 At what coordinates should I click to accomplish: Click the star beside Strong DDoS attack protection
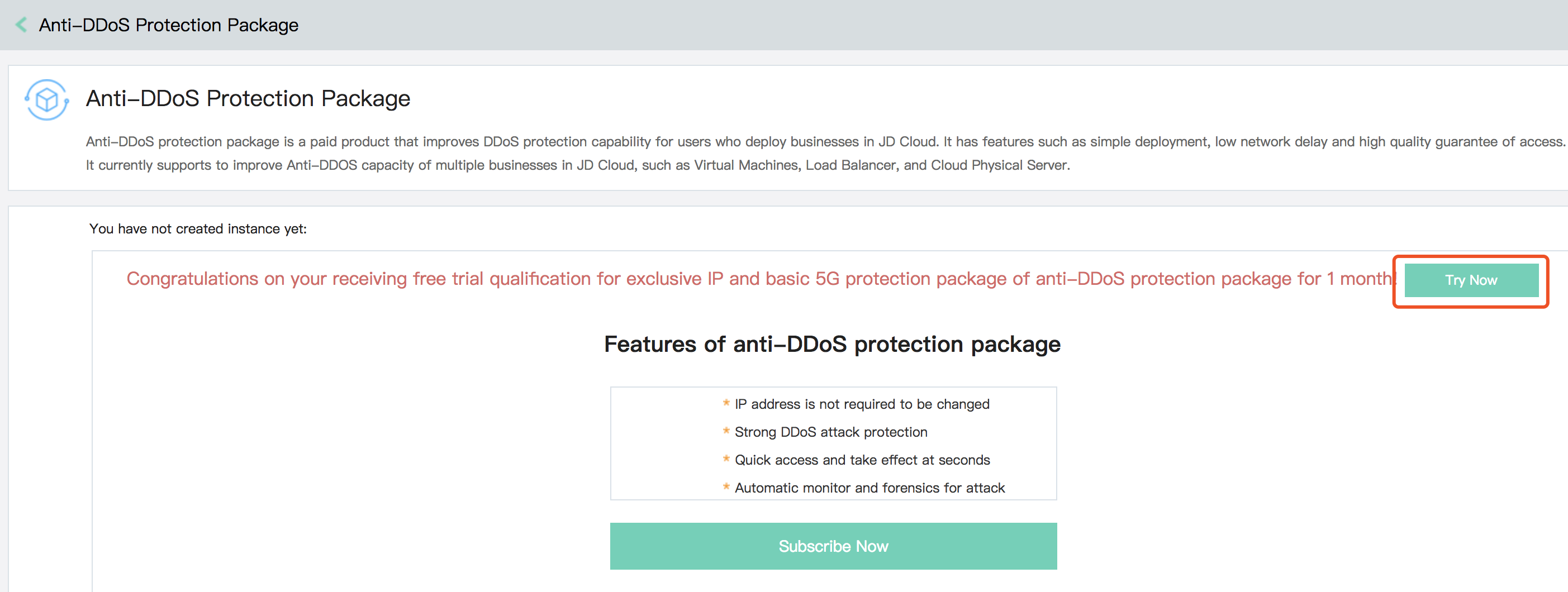(725, 431)
